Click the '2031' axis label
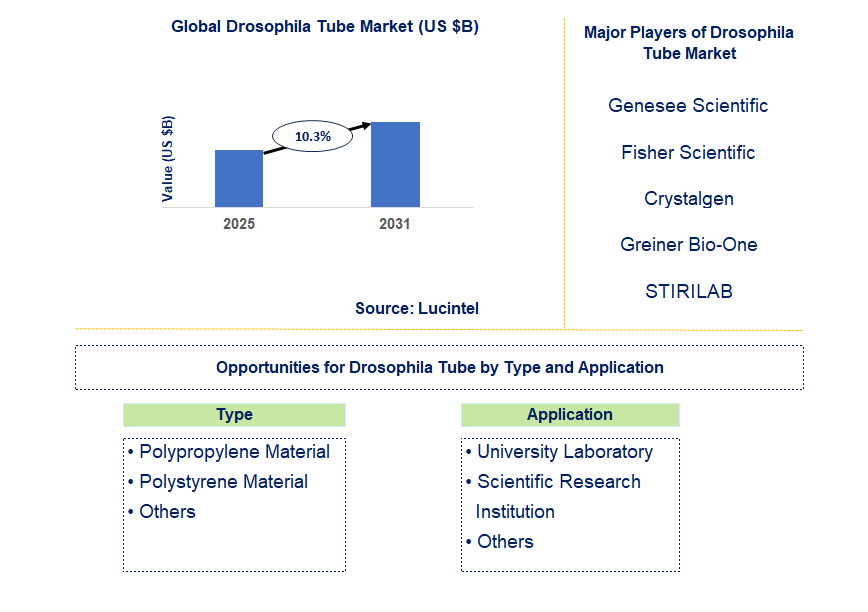Viewport: 868px width, 612px height. 395,224
